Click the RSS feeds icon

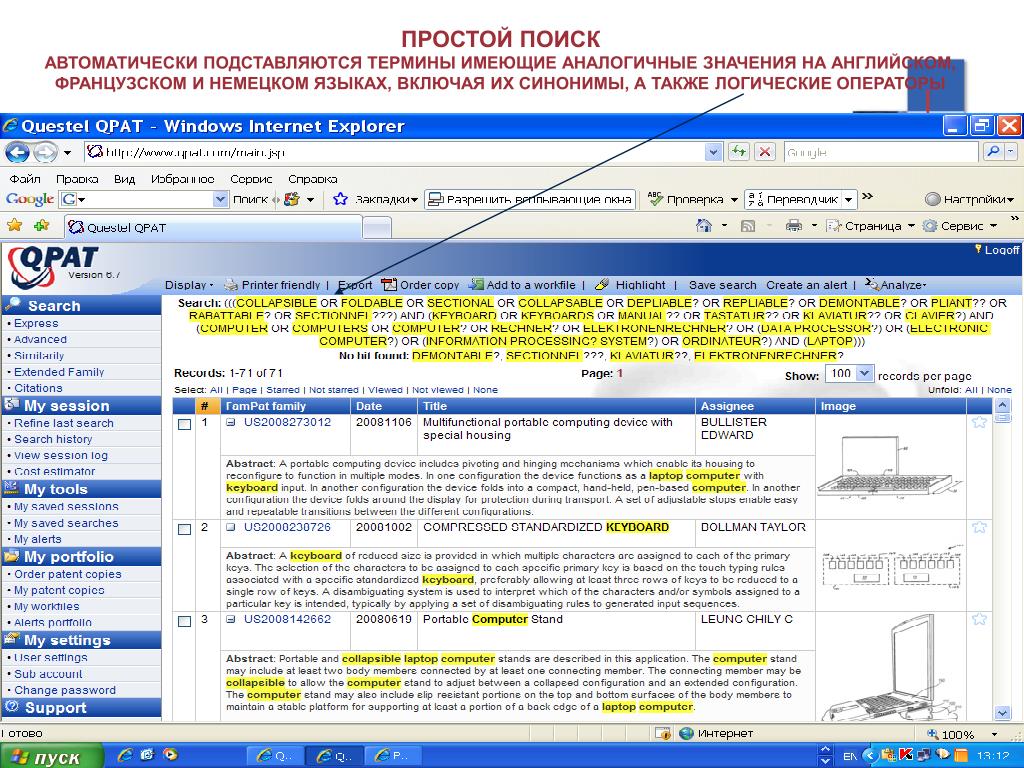pos(748,226)
